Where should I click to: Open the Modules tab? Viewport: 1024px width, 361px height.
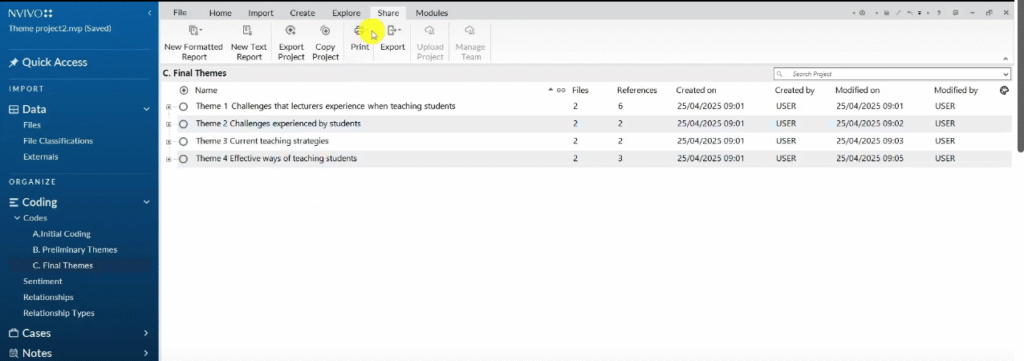(432, 13)
